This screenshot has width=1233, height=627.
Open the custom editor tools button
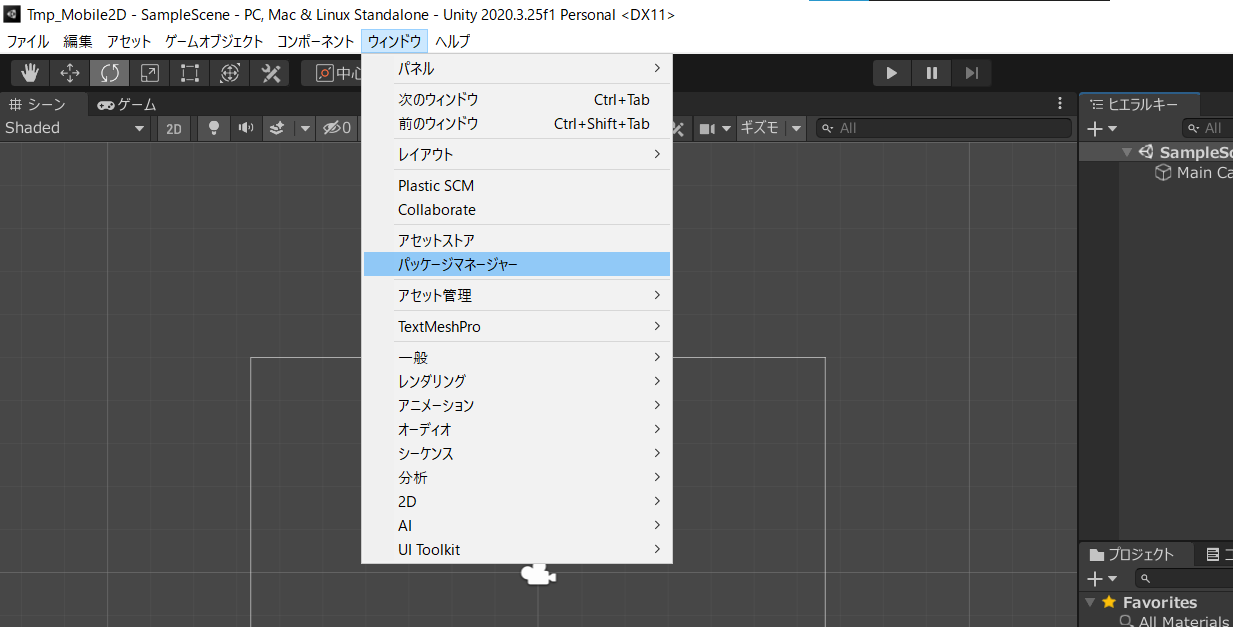(270, 73)
